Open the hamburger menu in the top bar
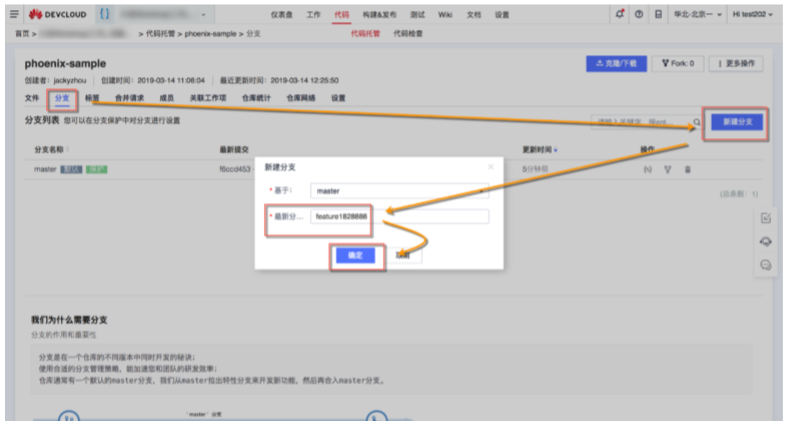 pyautogui.click(x=14, y=14)
